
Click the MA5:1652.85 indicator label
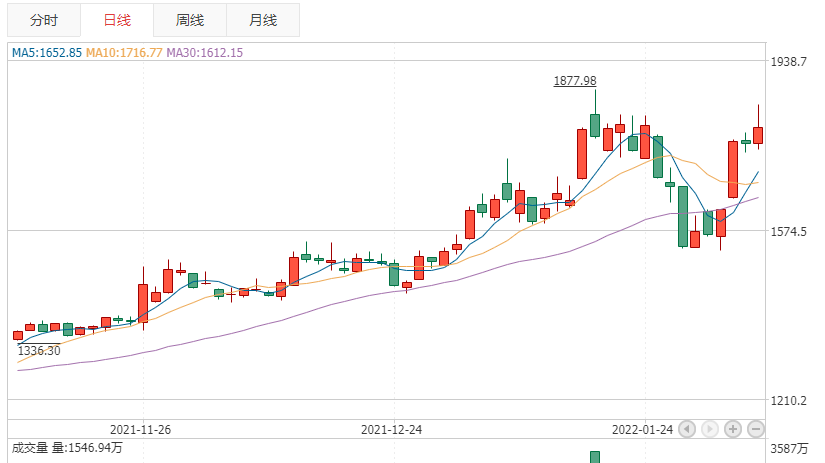click(x=47, y=53)
